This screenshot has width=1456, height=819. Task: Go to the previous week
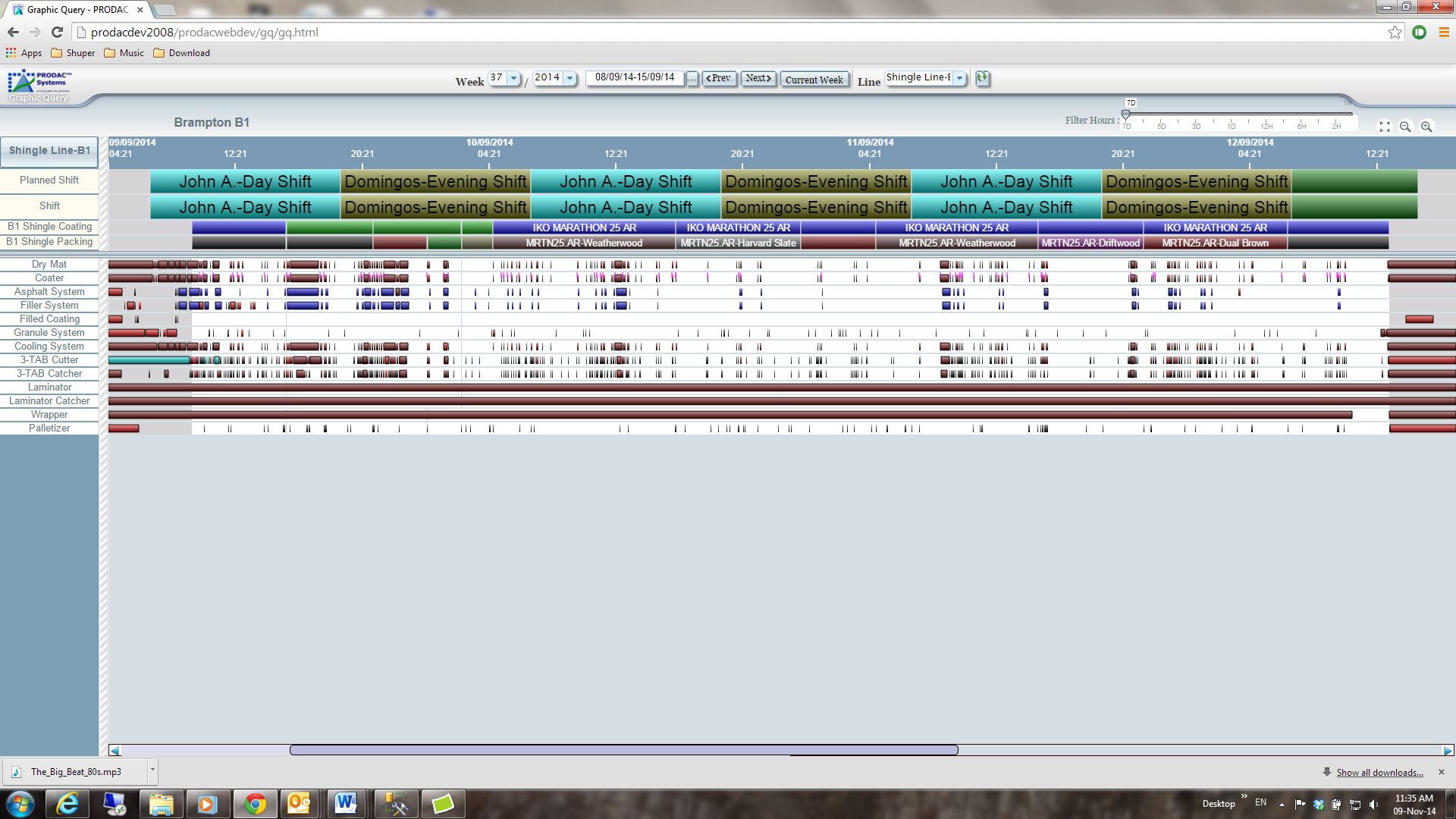point(719,78)
